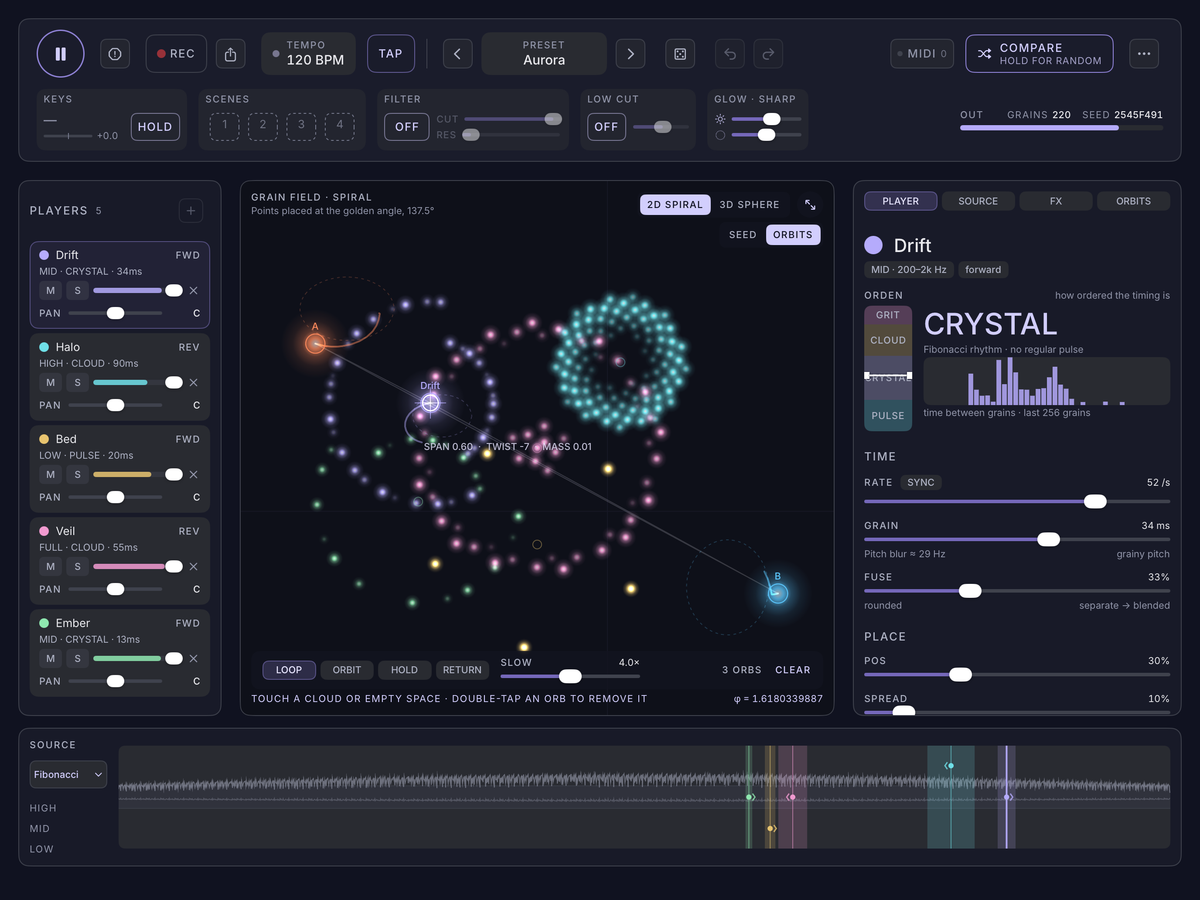Mute the Bed player
Screen dimensions: 1200x900
pyautogui.click(x=50, y=475)
